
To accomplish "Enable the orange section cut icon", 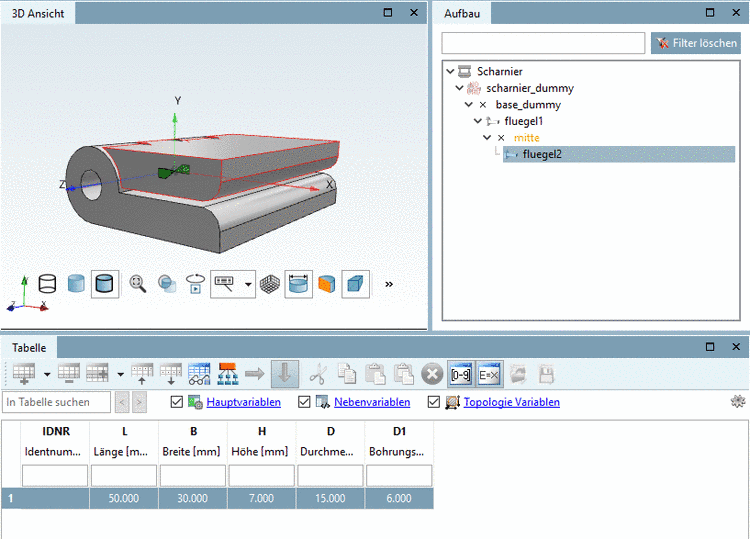I will pyautogui.click(x=327, y=284).
